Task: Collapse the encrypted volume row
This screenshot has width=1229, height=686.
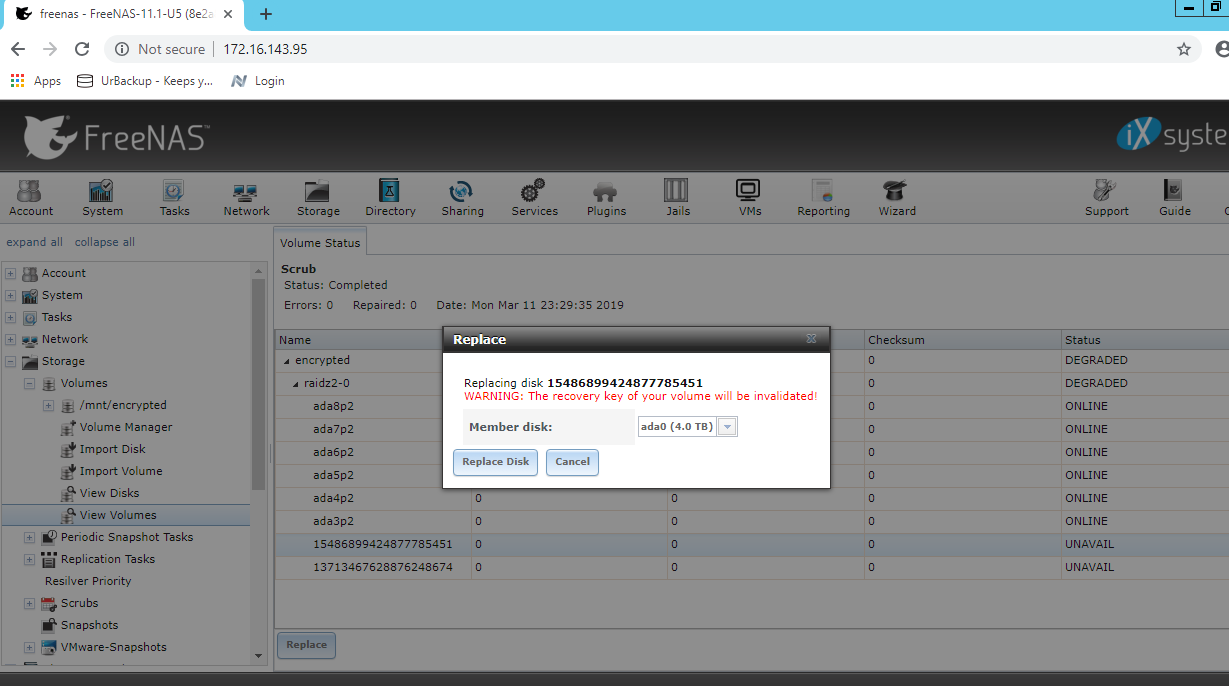Action: pyautogui.click(x=286, y=361)
